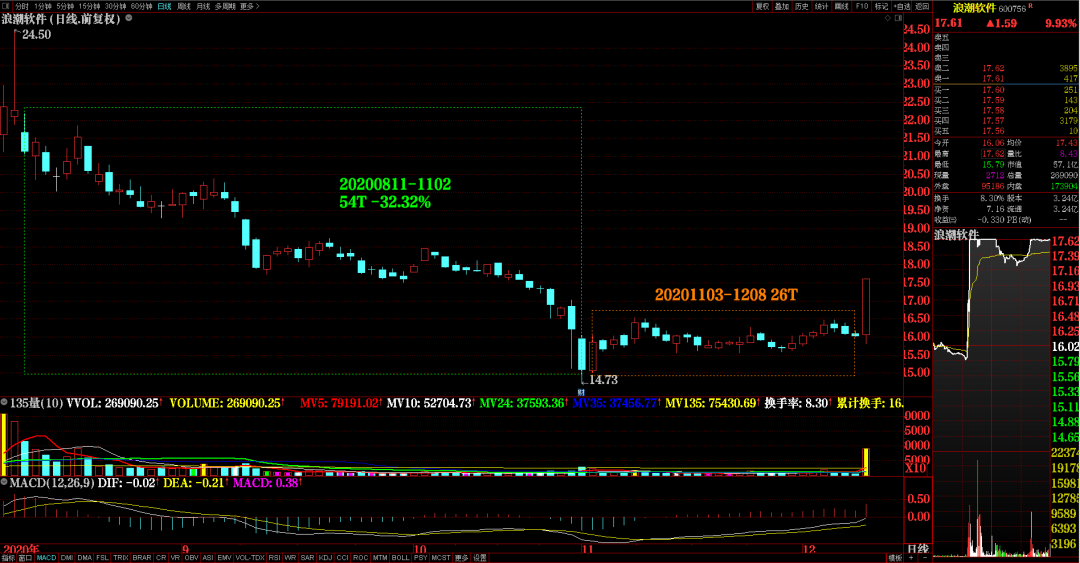Click the 复权 button

pyautogui.click(x=762, y=6)
